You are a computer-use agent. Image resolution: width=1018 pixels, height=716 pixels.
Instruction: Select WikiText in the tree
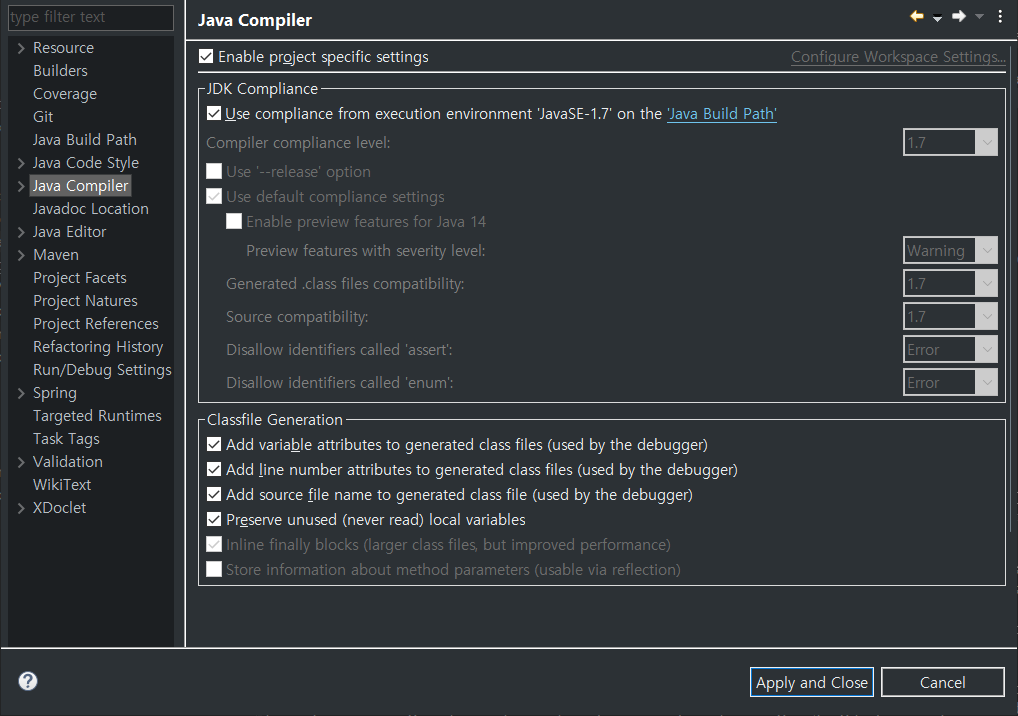tap(62, 484)
